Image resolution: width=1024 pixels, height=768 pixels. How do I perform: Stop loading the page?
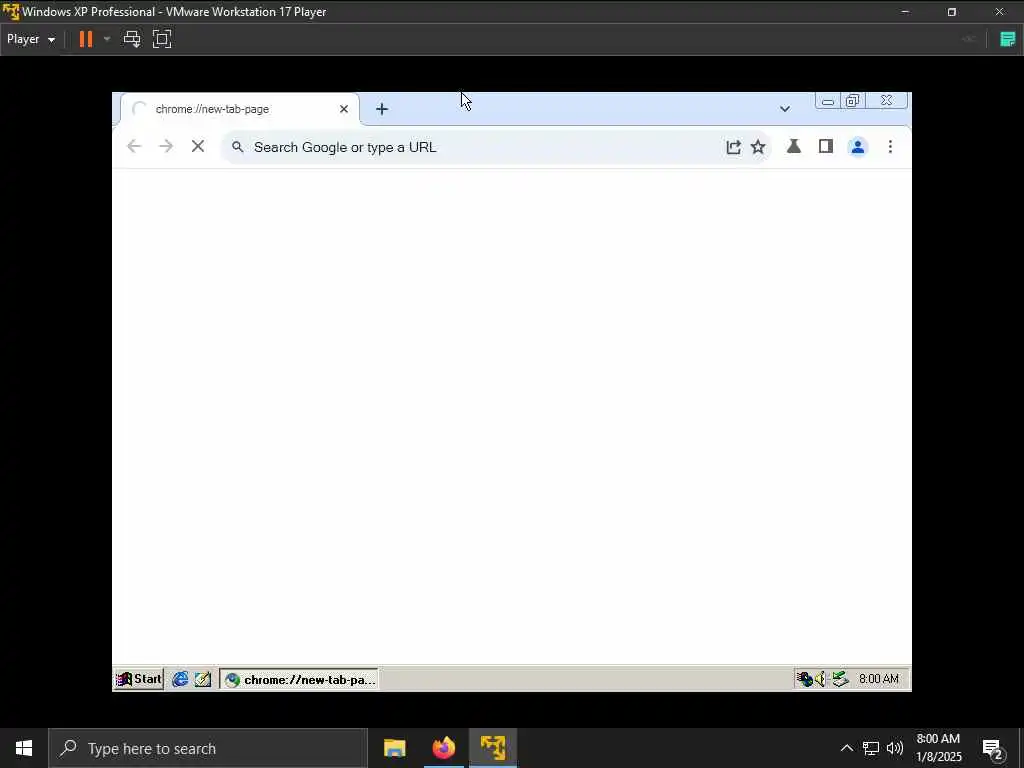198,147
